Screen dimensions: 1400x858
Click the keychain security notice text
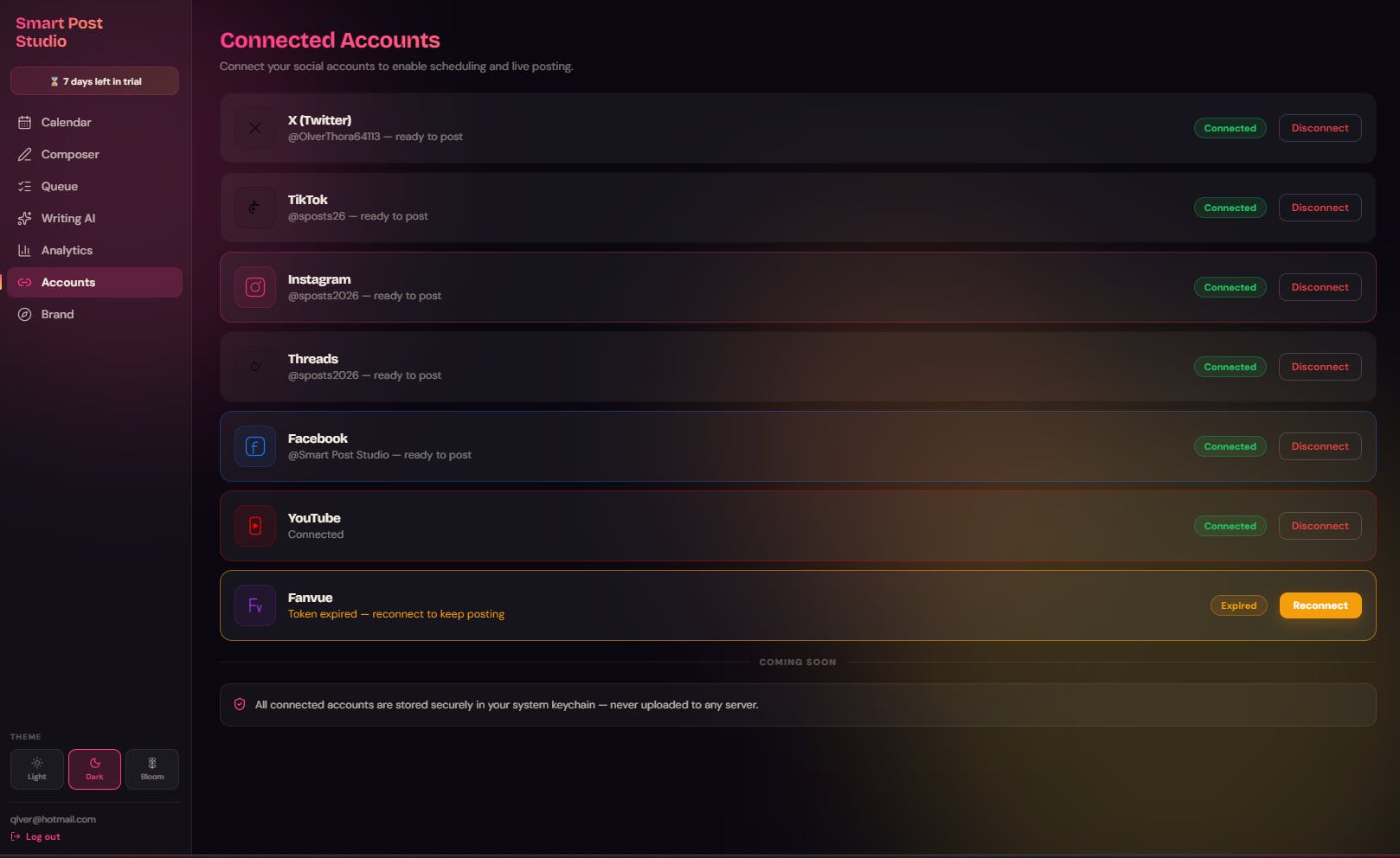point(506,705)
